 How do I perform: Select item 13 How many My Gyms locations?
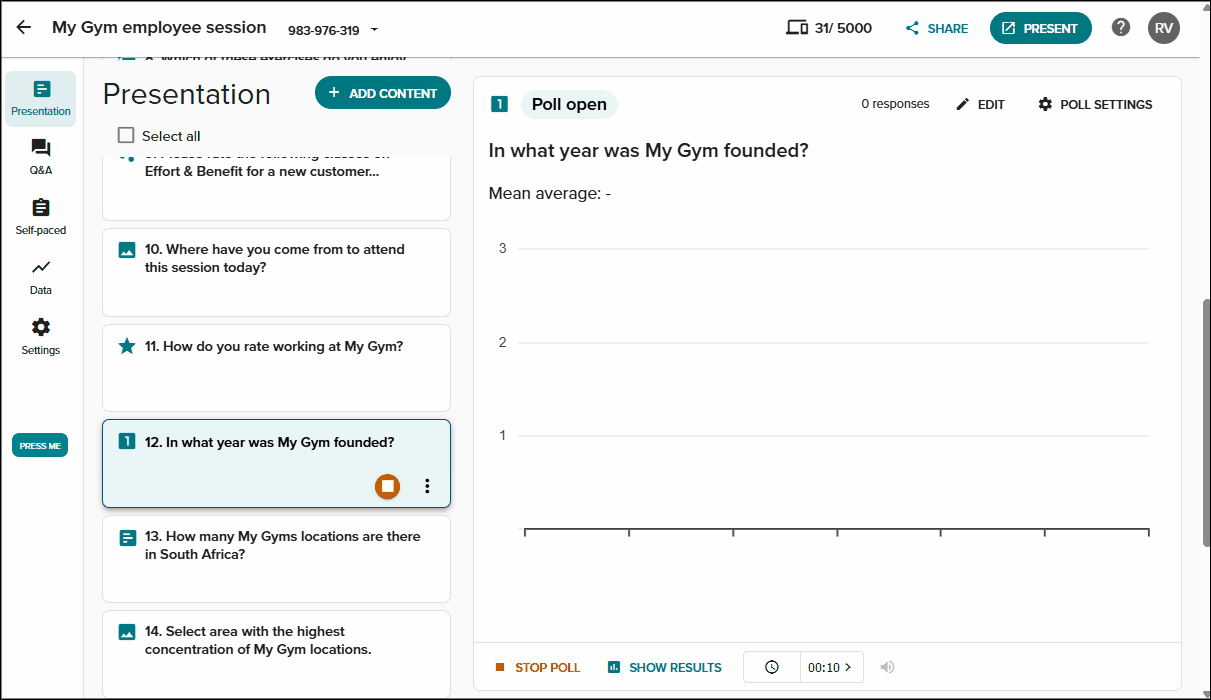click(276, 559)
